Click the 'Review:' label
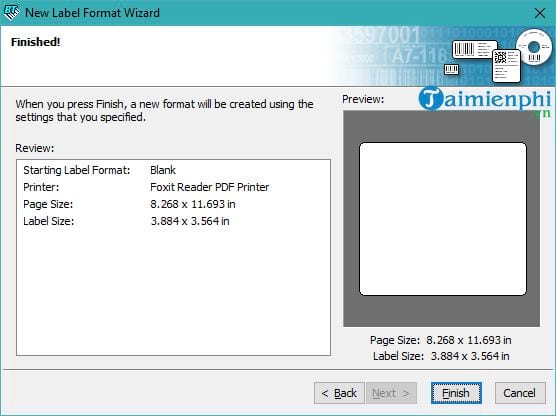This screenshot has height=416, width=556. coord(35,148)
